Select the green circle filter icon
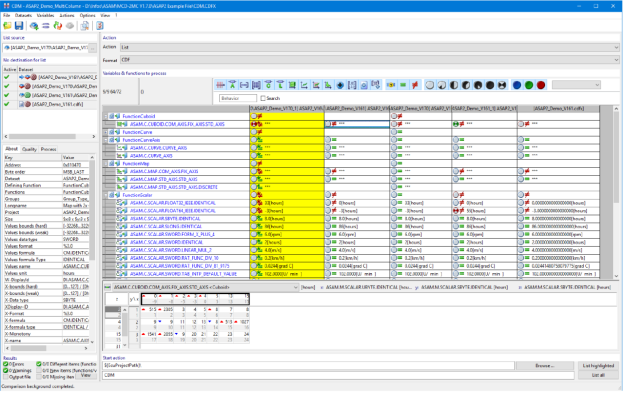Screen dimensions: 624x393 coord(528,85)
